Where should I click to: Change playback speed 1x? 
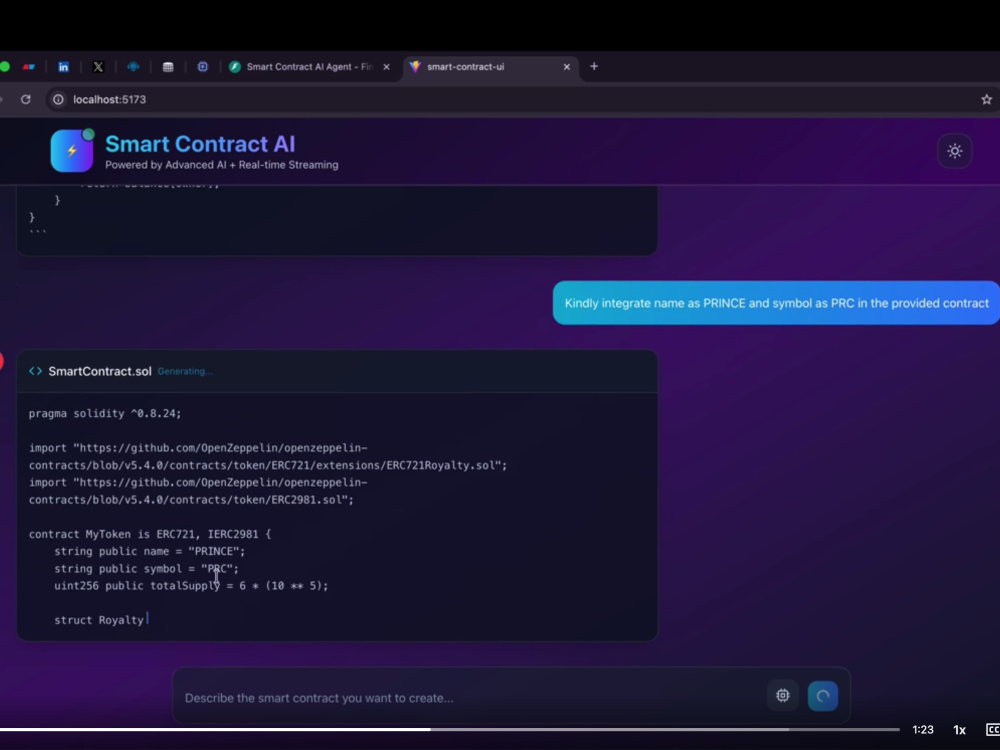point(959,730)
